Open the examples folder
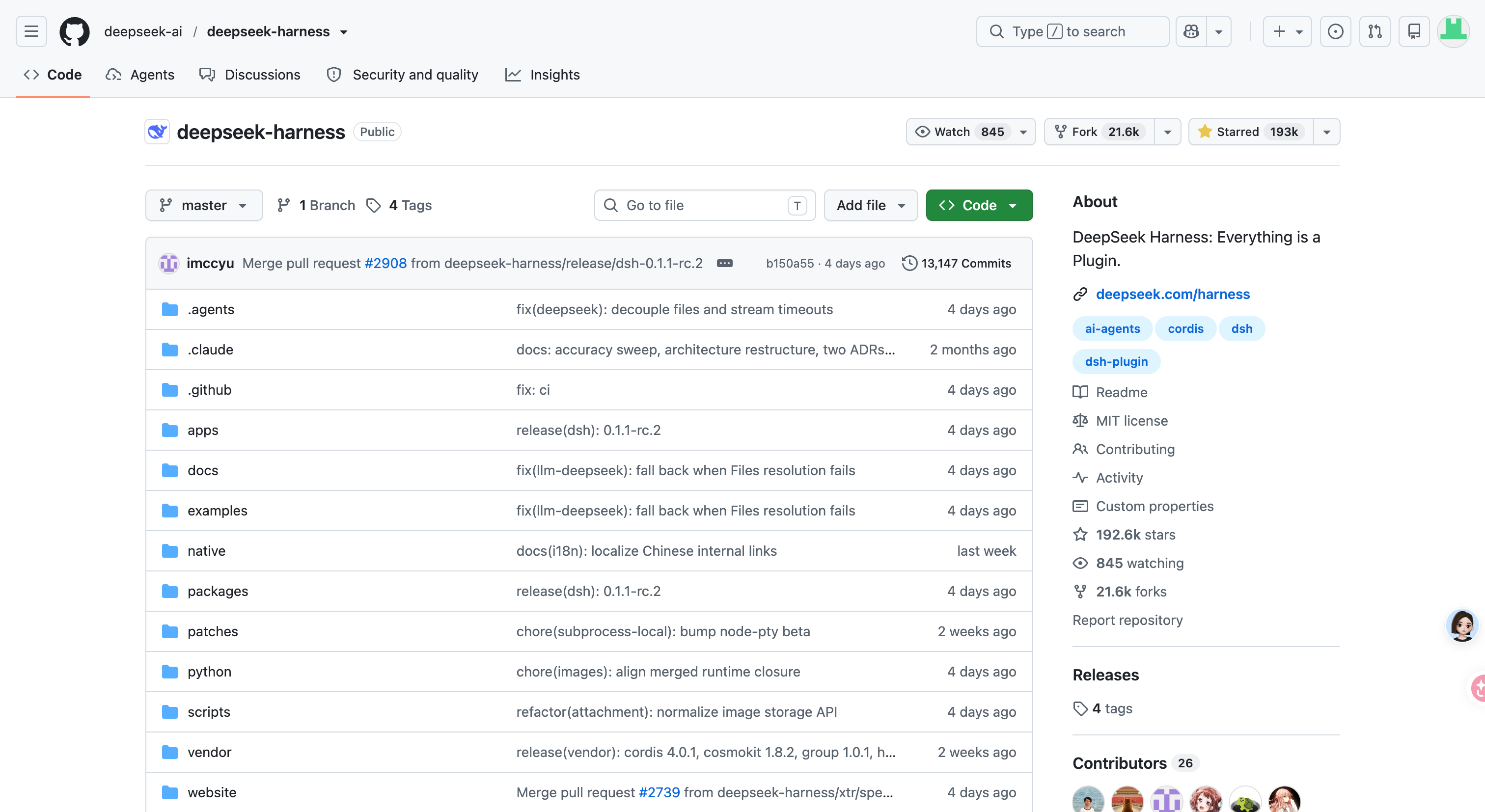The height and width of the screenshot is (812, 1485). pos(217,511)
